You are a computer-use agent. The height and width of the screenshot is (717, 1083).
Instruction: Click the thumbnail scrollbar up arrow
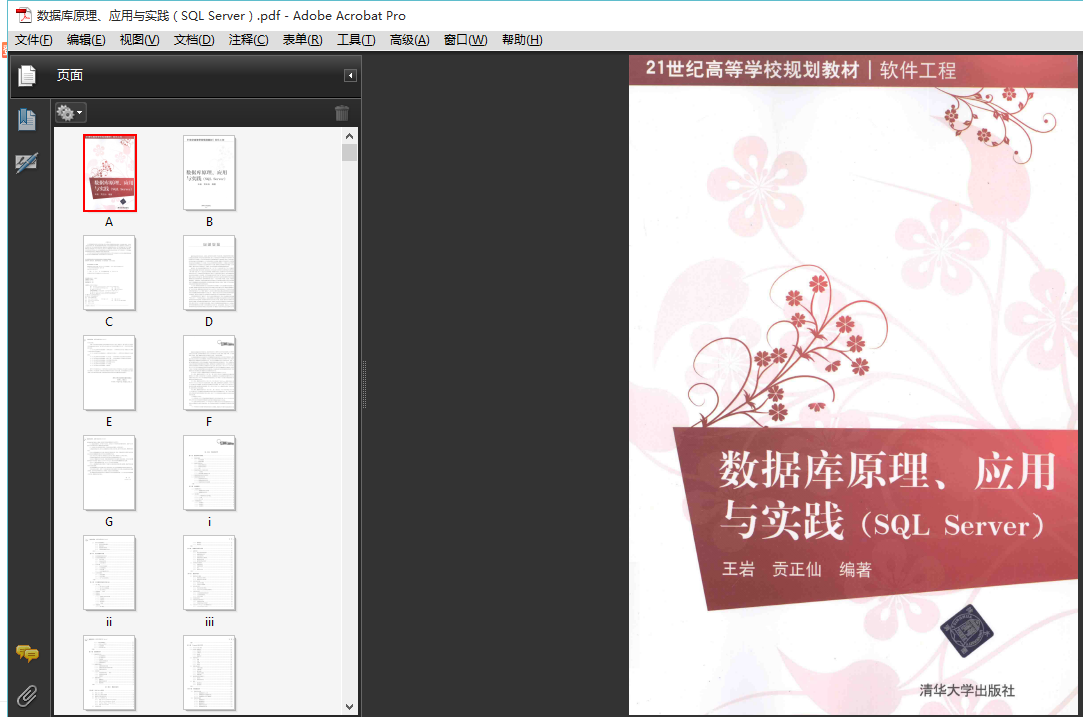[x=349, y=136]
